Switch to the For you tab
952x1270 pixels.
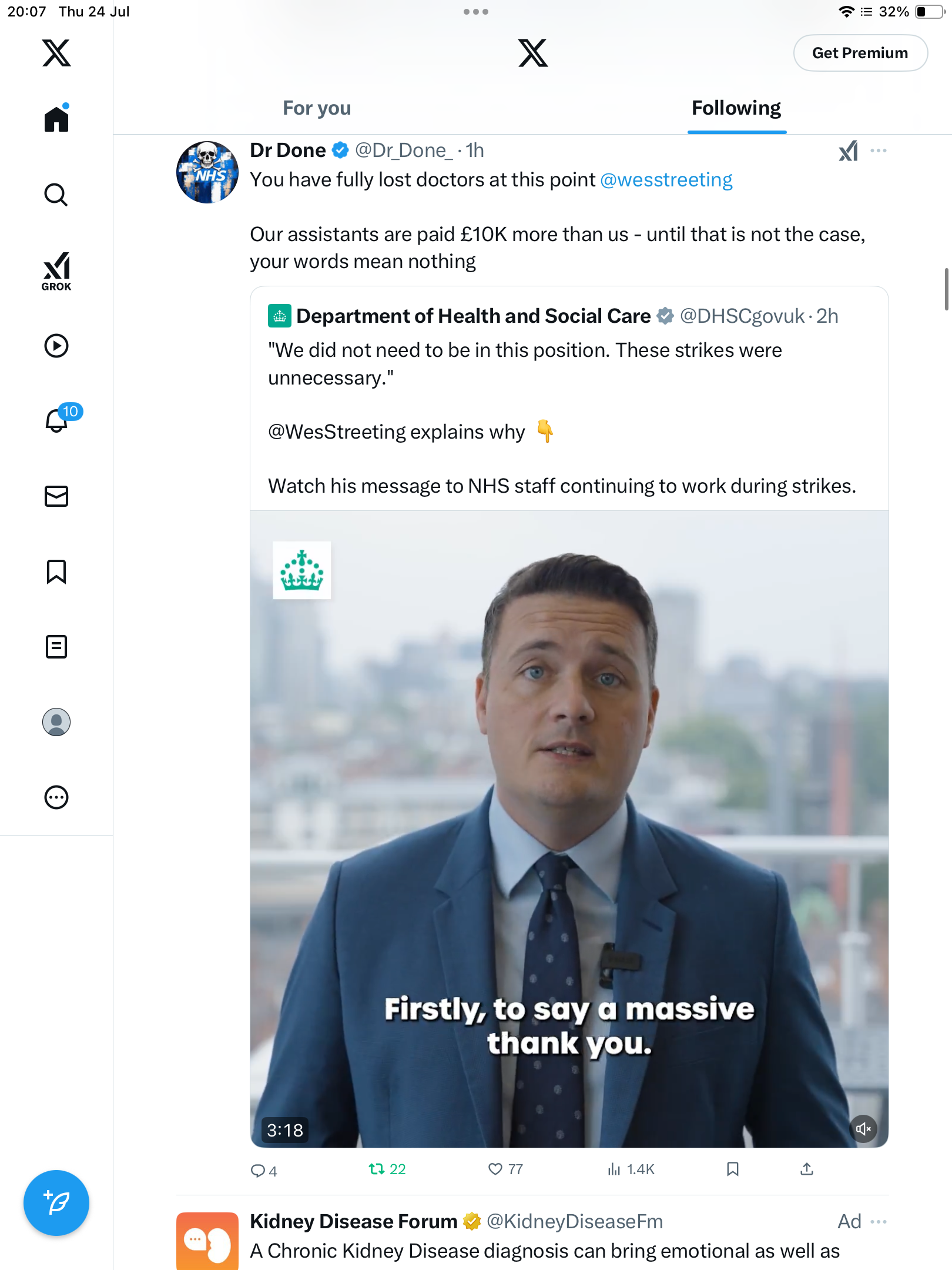tap(317, 108)
